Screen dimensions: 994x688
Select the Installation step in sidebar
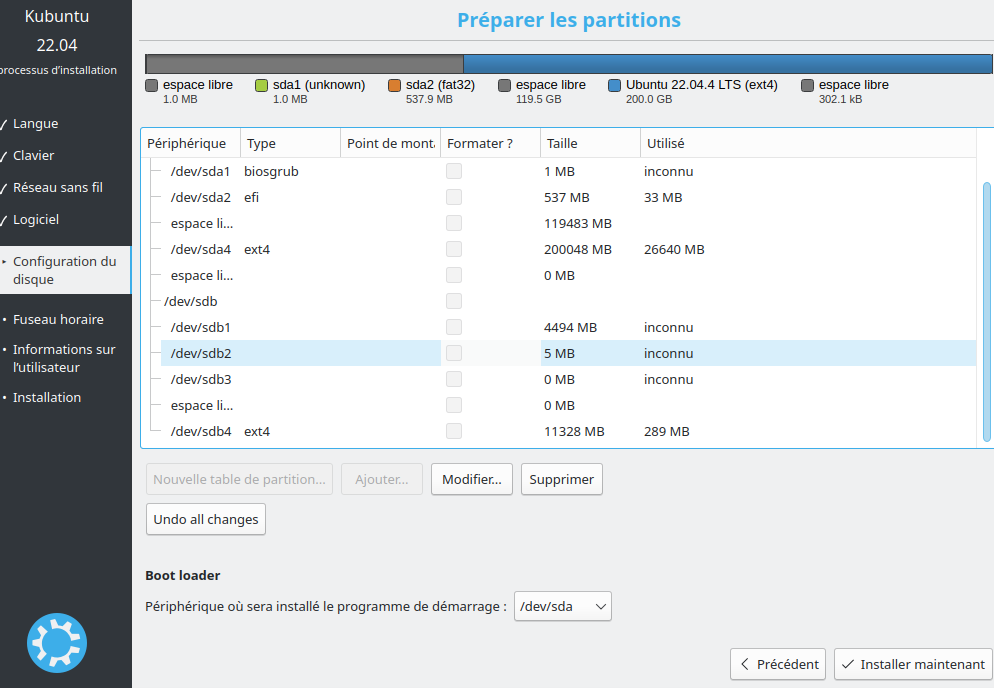tap(47, 398)
